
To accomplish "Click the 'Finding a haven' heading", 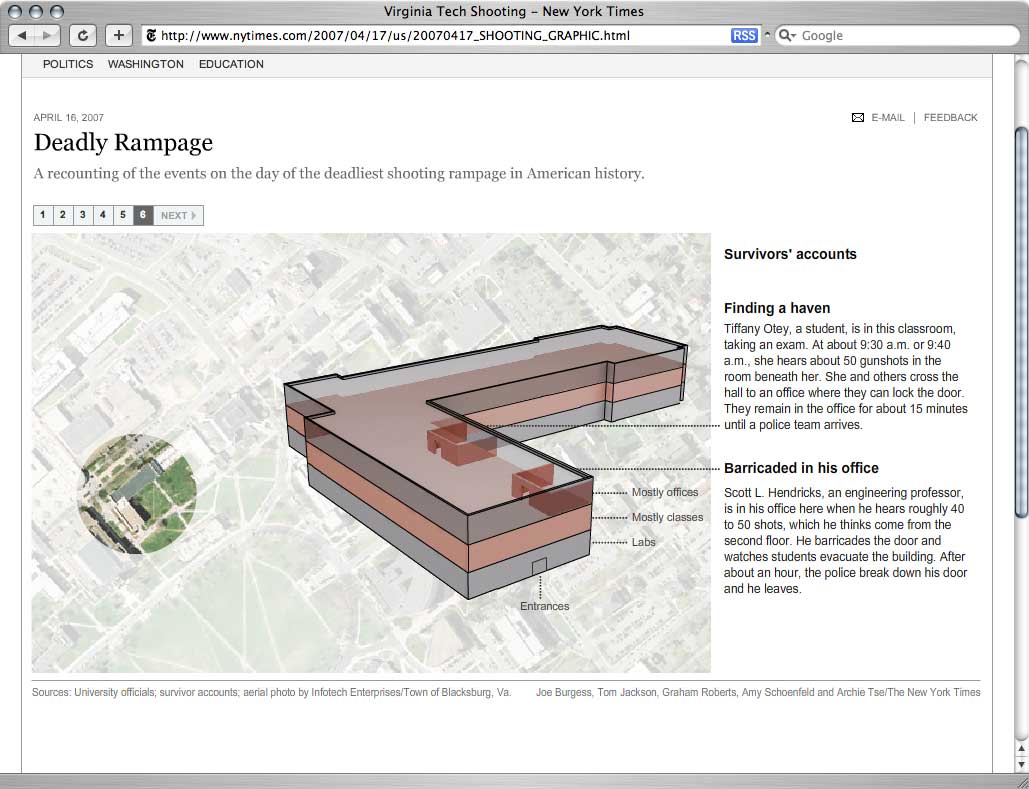I will (777, 308).
